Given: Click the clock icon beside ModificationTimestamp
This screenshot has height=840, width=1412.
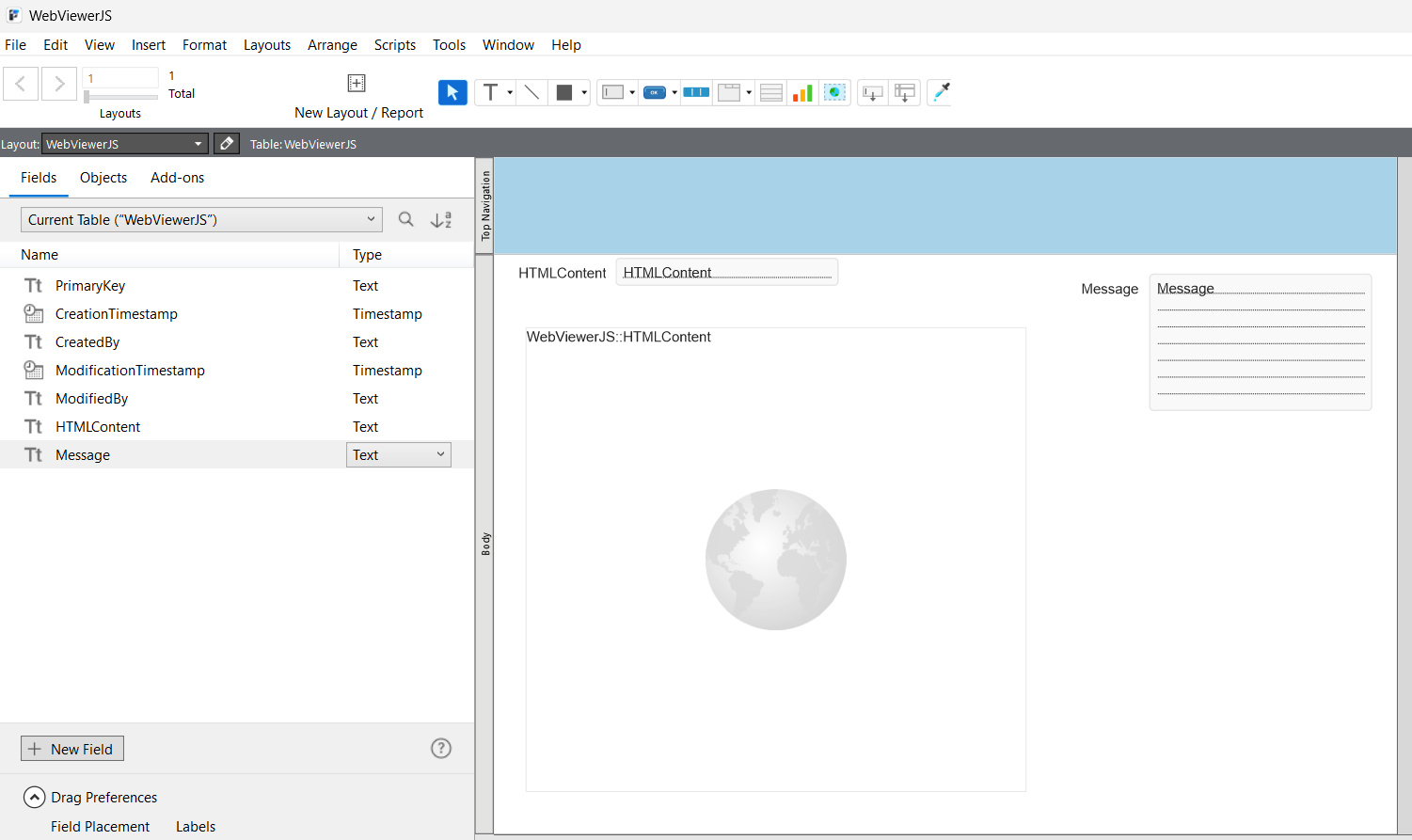Looking at the screenshot, I should [34, 370].
